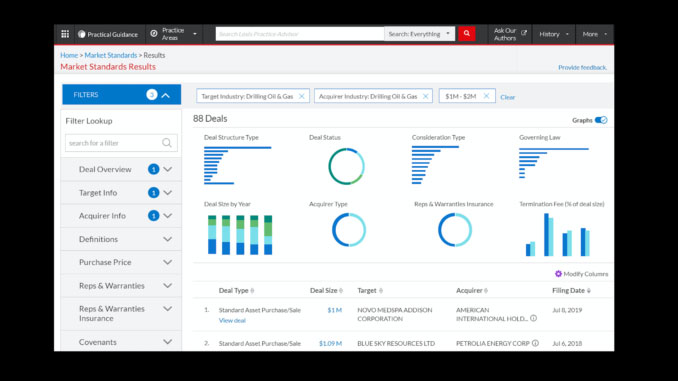Open the apps grid menu icon
Viewport: 678px width, 381px height.
65,34
